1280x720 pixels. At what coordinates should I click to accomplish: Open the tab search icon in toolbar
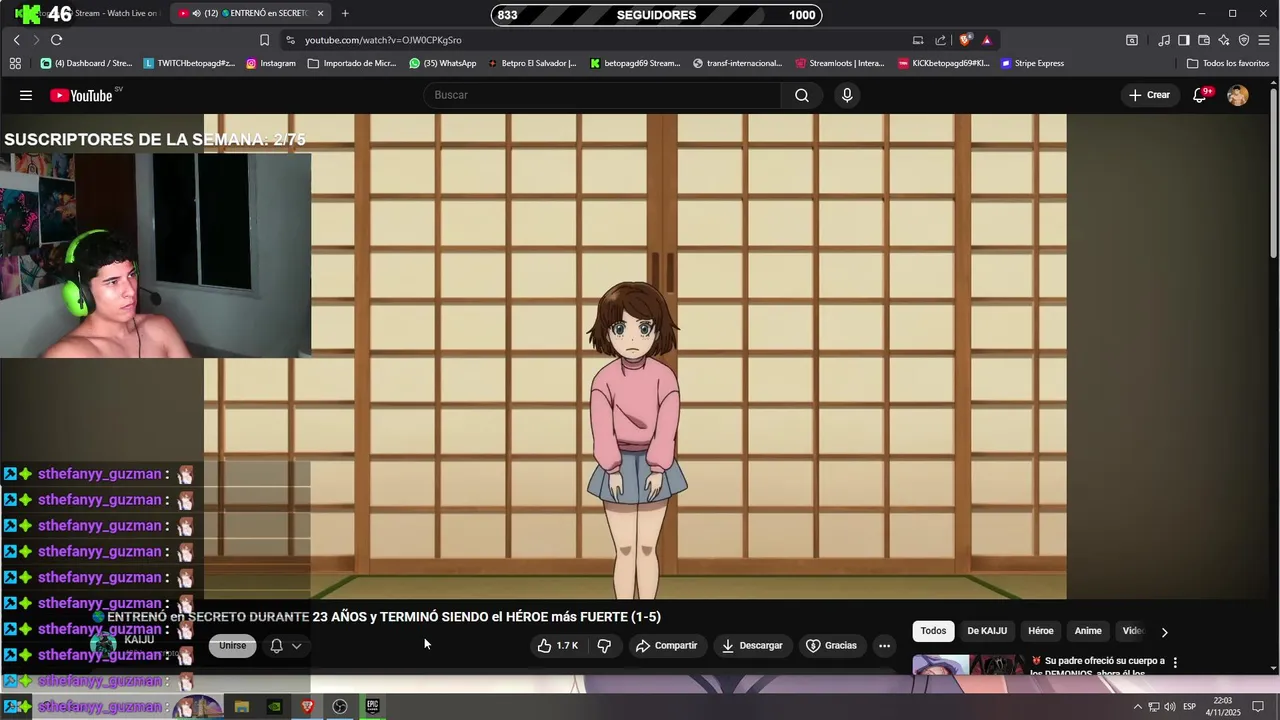(1131, 40)
